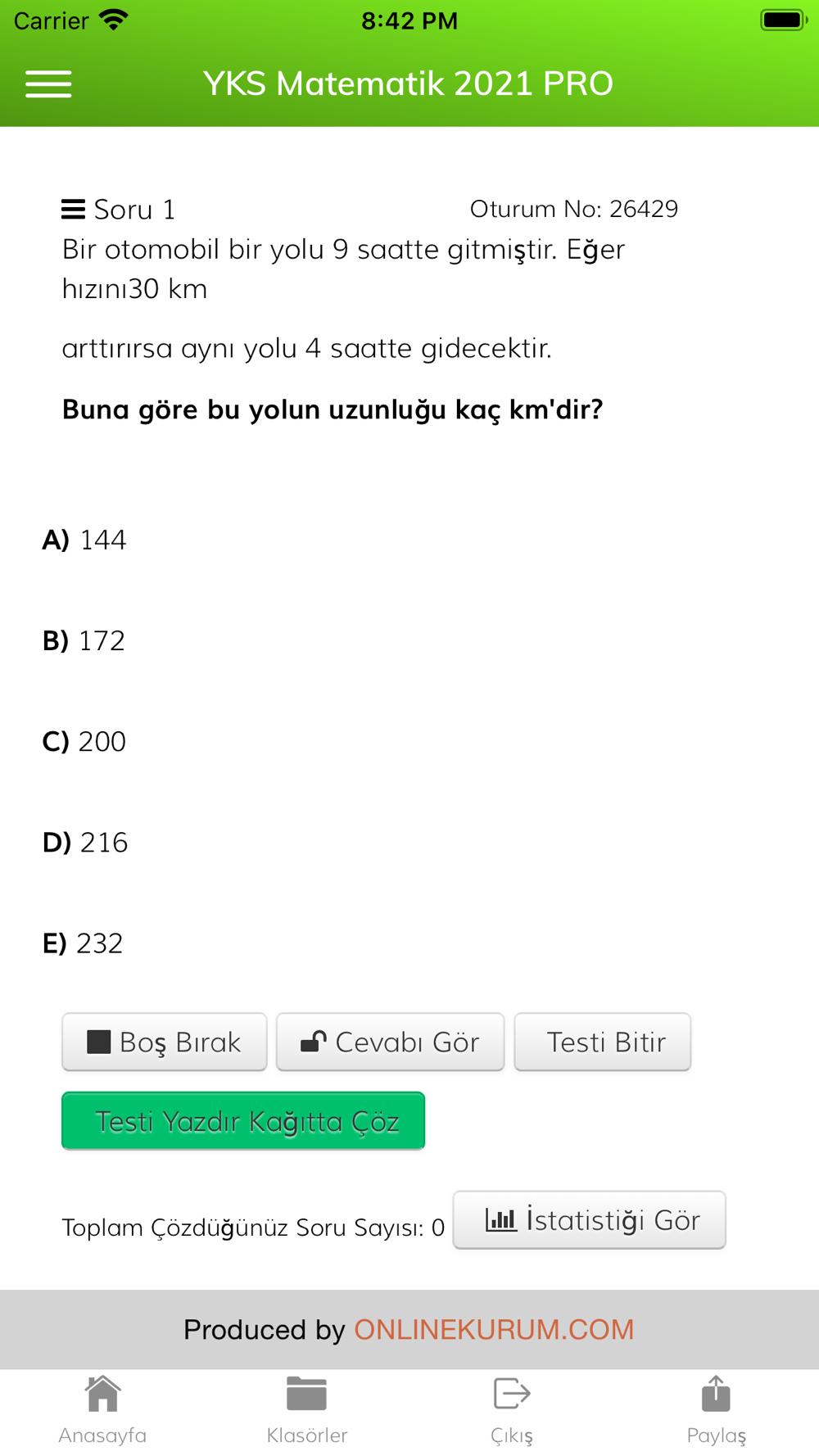
Task: Go to Anasayfa home icon
Action: (102, 1394)
